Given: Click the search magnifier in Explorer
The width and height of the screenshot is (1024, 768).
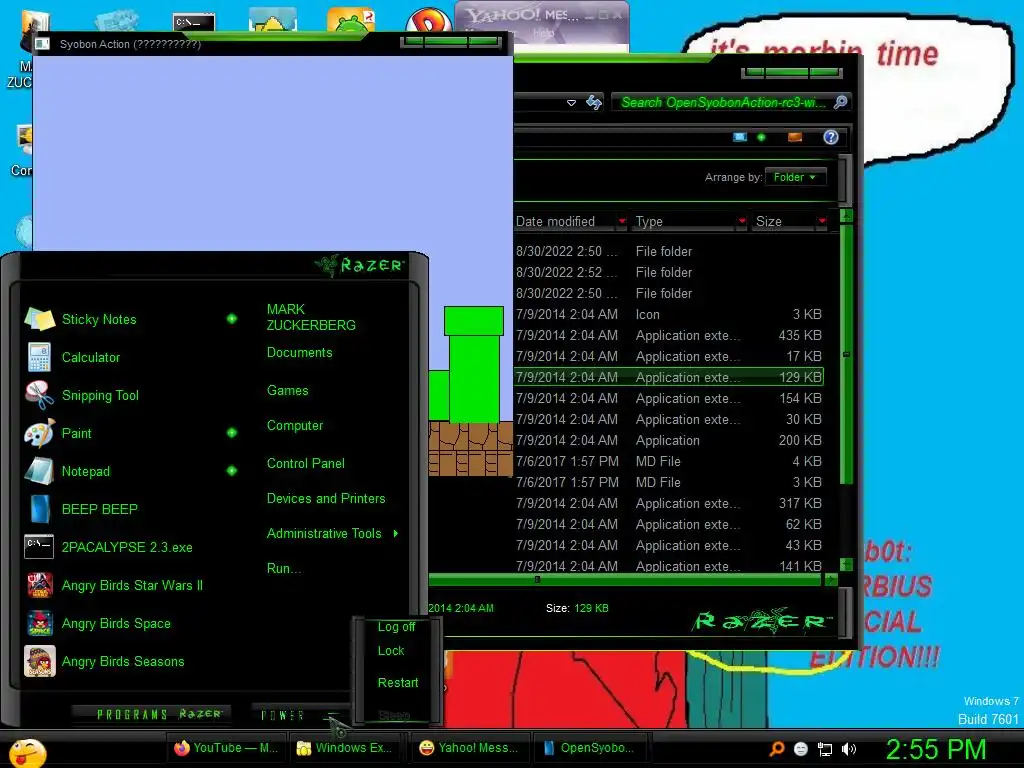Looking at the screenshot, I should [840, 102].
